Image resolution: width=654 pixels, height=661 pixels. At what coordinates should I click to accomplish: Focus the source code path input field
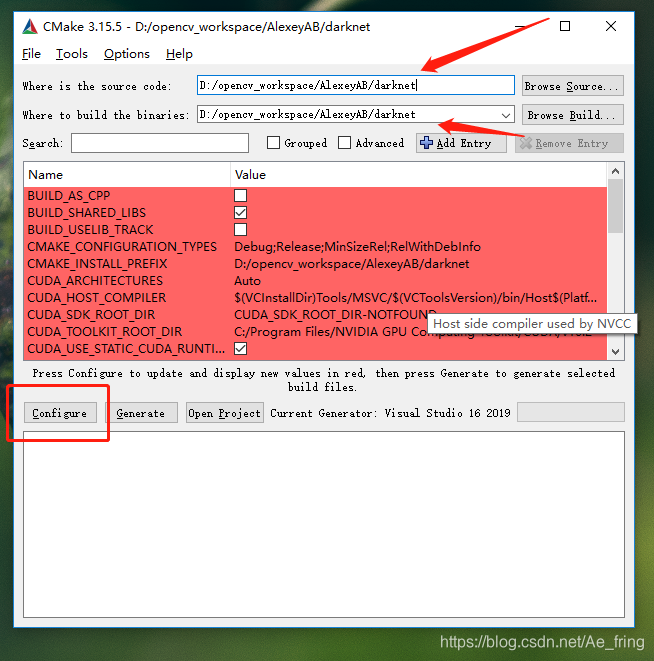(x=355, y=86)
